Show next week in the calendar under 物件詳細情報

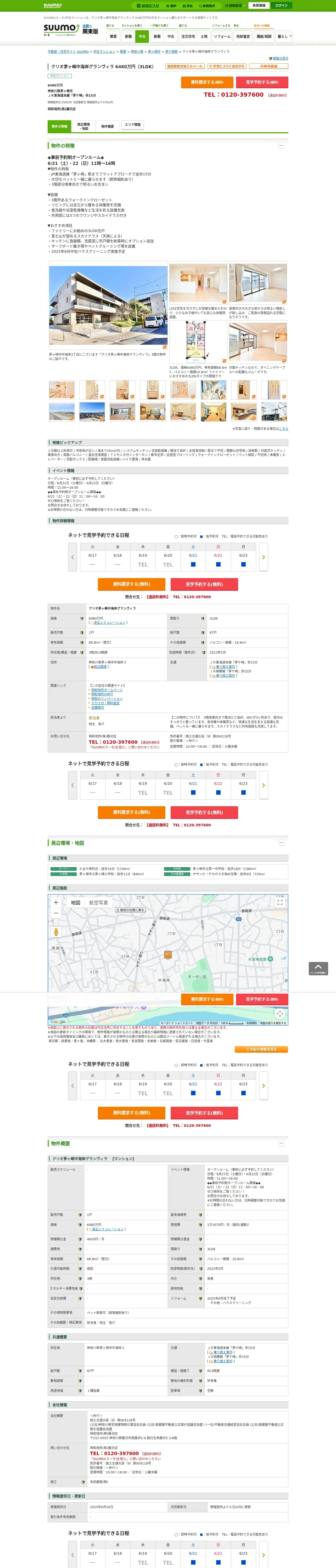264,557
